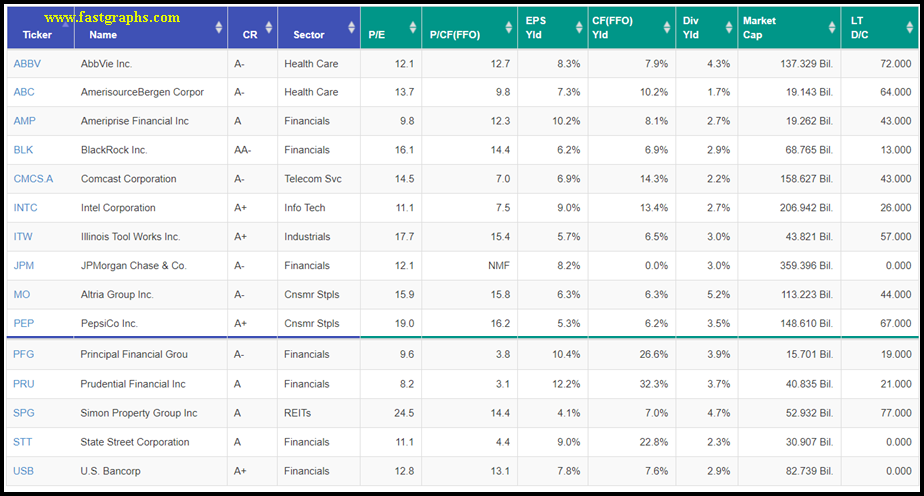Viewport: 924px width, 496px height.
Task: Click the SPG ticker link
Action: pos(24,413)
